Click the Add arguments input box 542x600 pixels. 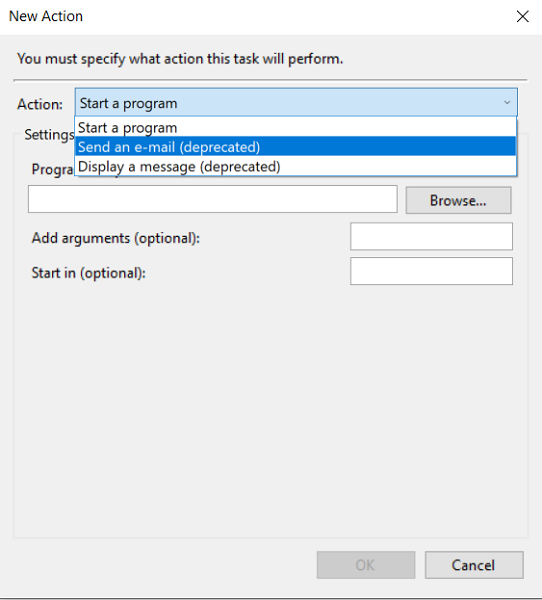pyautogui.click(x=431, y=236)
